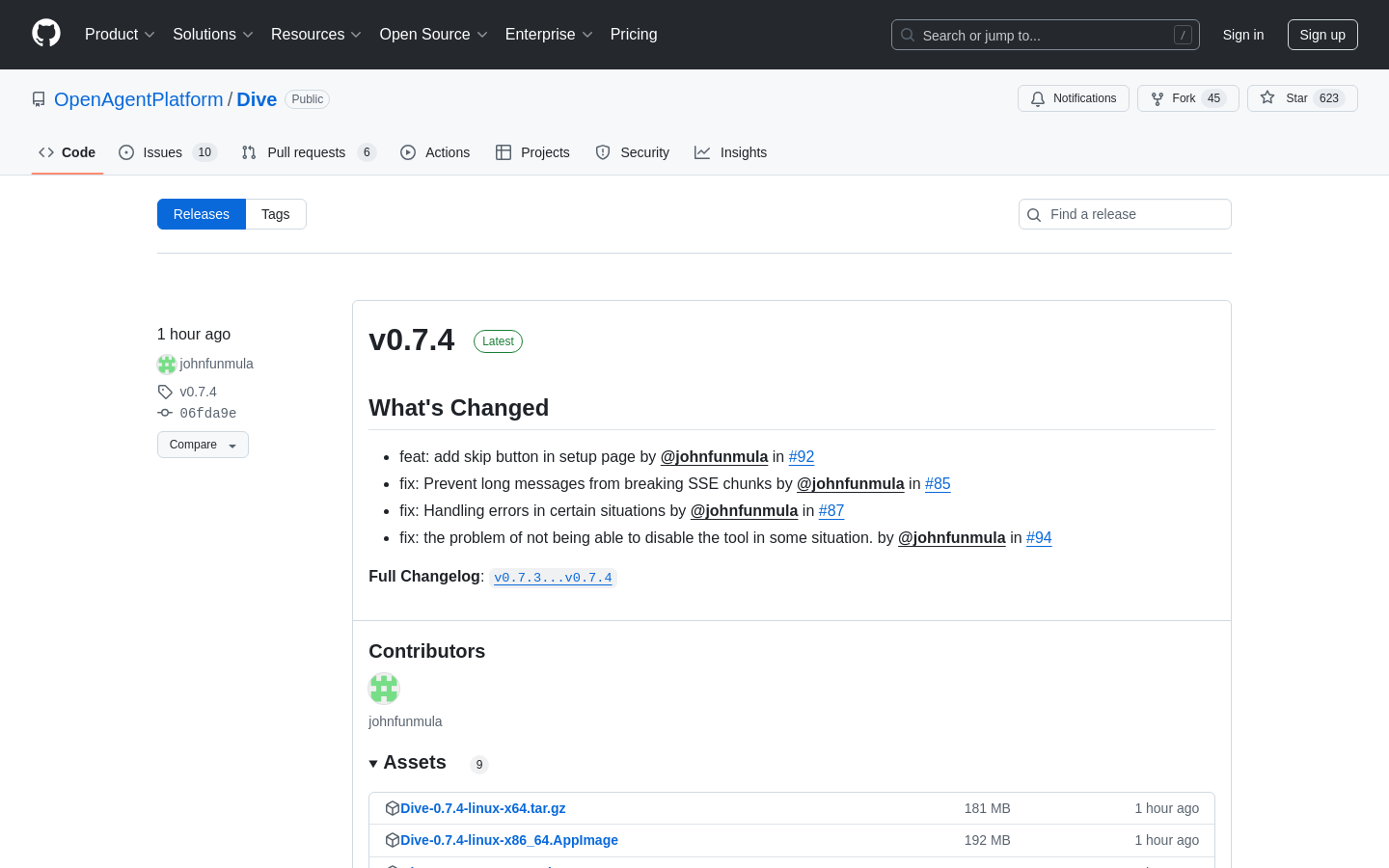This screenshot has height=868, width=1389.
Task: Open the Issues tab
Action: click(x=168, y=152)
